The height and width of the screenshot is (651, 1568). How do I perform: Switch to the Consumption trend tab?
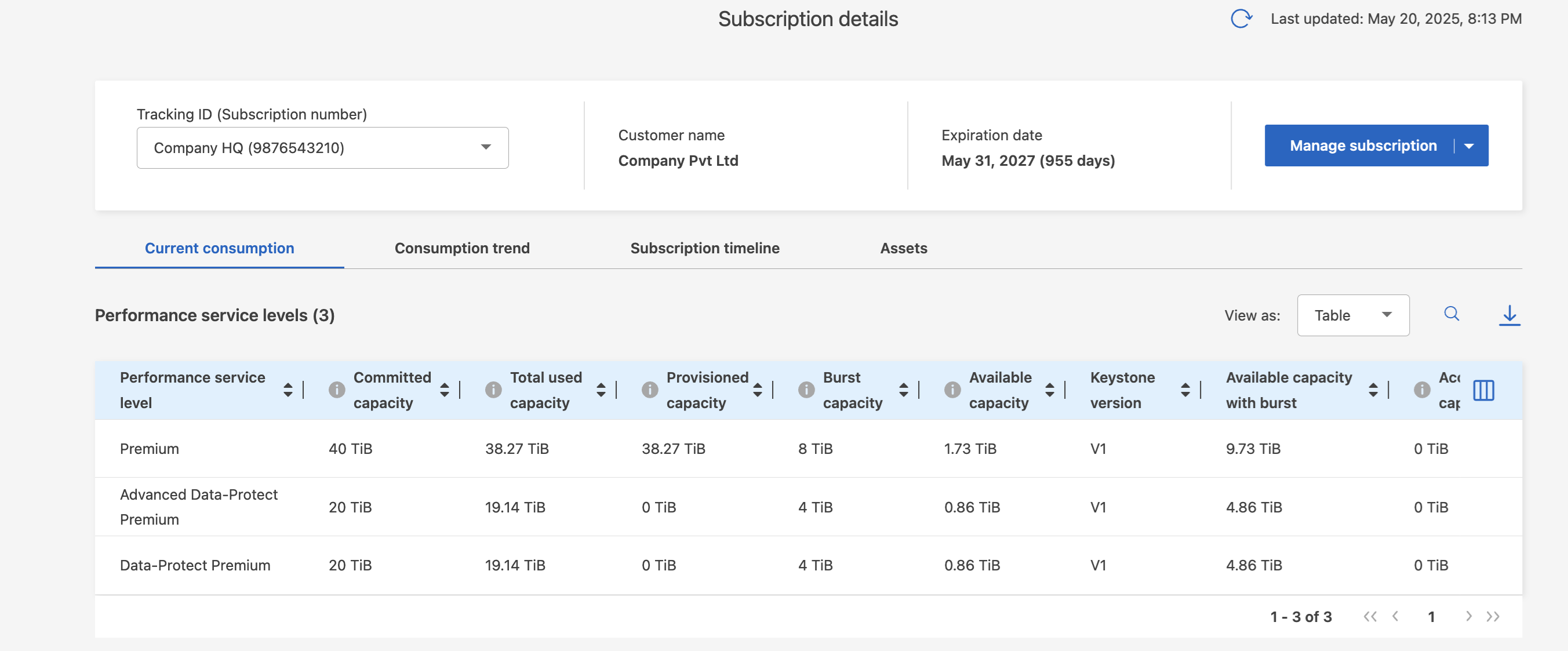462,248
